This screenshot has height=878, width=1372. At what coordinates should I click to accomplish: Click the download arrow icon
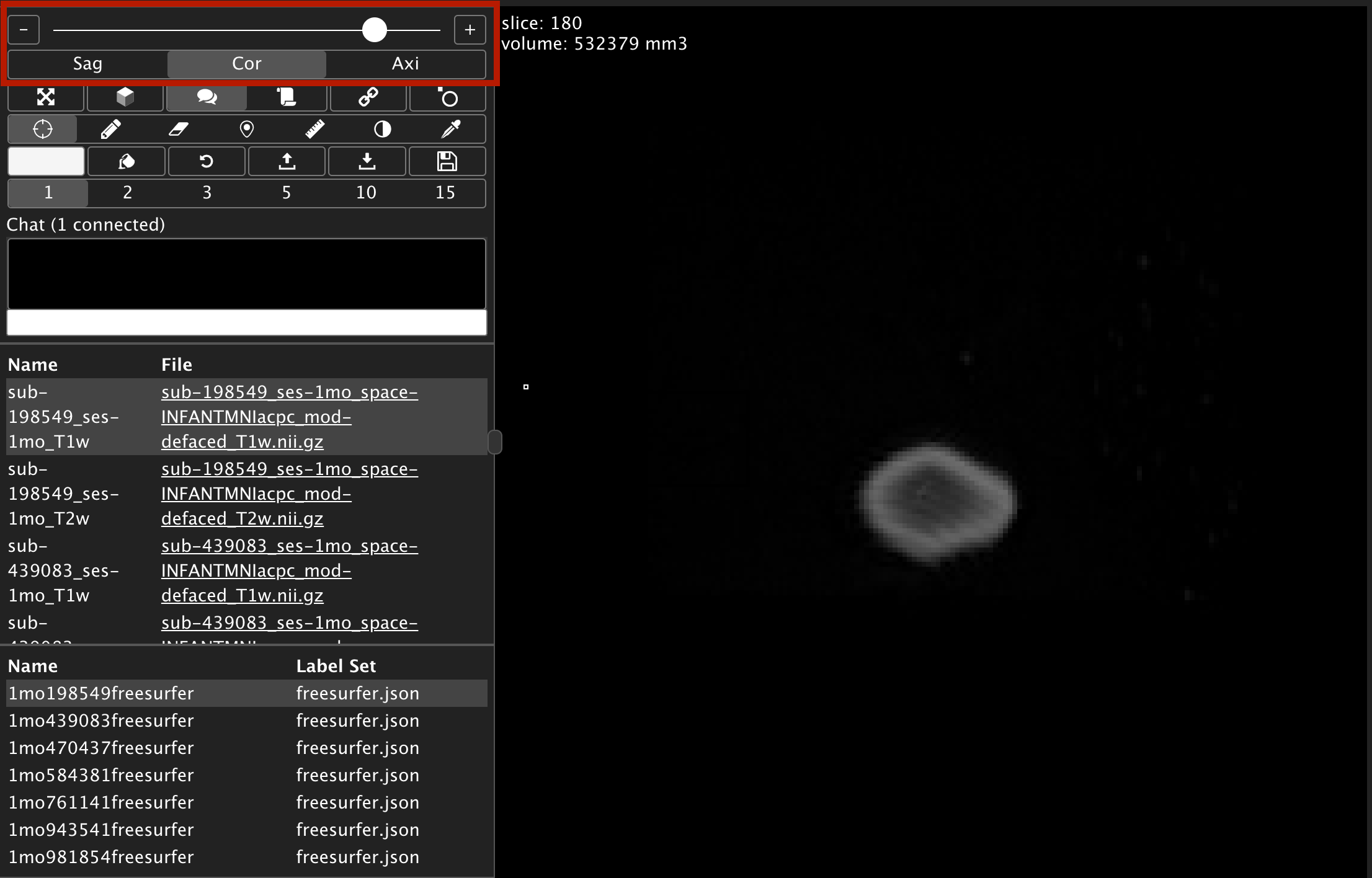[367, 161]
